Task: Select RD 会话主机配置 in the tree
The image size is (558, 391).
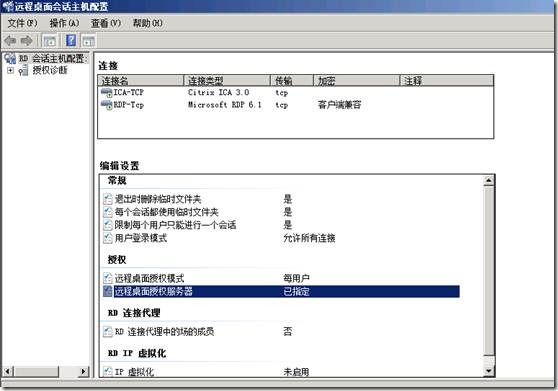Action: tap(52, 58)
